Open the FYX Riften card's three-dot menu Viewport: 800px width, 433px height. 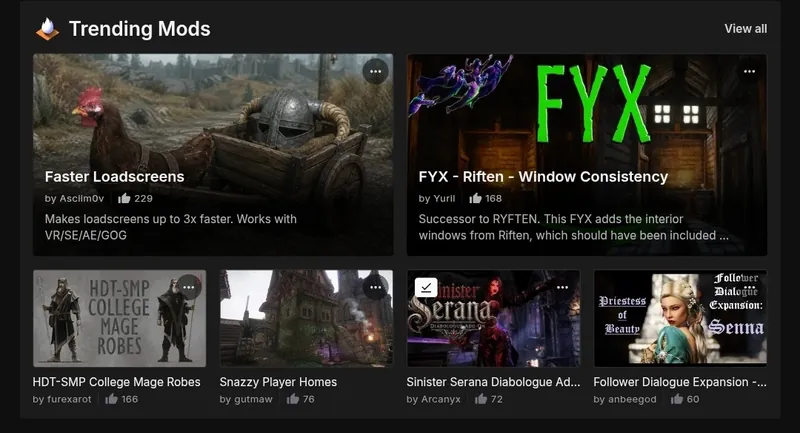coord(749,72)
